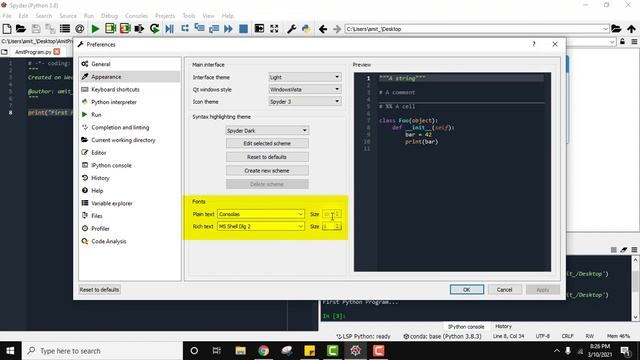Switch to the IPython console tab
Image resolution: width=640 pixels, height=360 pixels.
click(x=466, y=327)
